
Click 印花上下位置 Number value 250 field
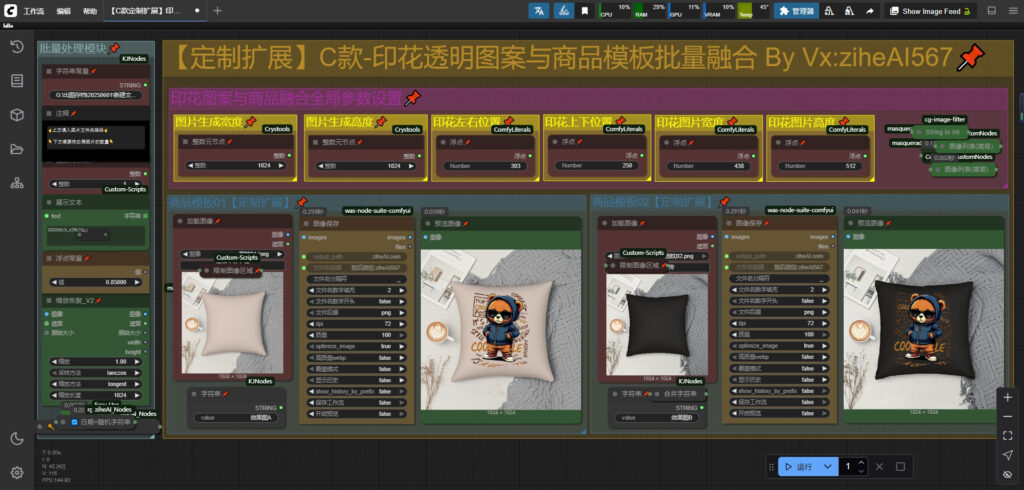point(598,166)
